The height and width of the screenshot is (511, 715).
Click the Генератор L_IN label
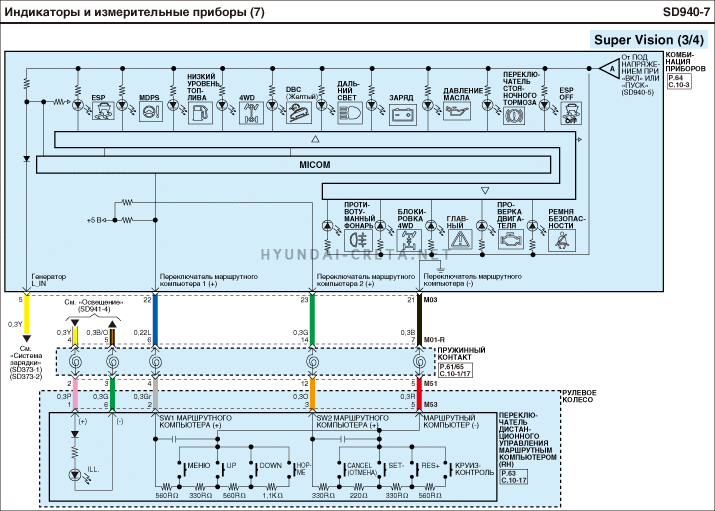click(48, 280)
